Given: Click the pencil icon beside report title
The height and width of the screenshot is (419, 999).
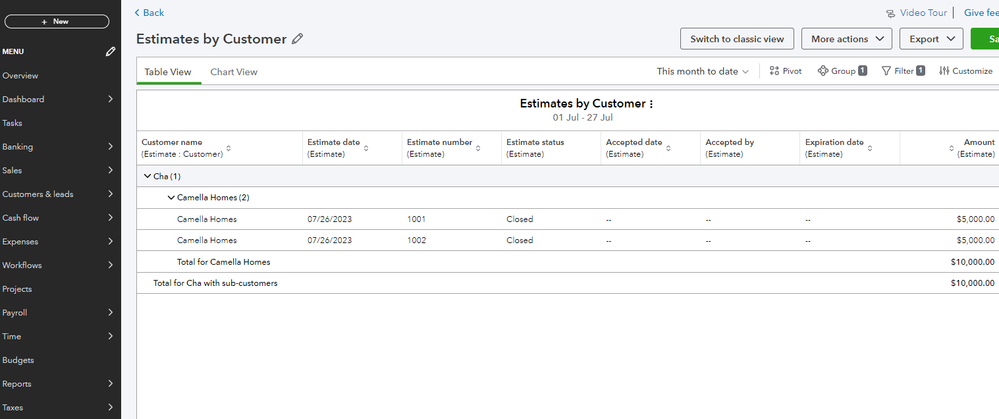Looking at the screenshot, I should tap(297, 39).
